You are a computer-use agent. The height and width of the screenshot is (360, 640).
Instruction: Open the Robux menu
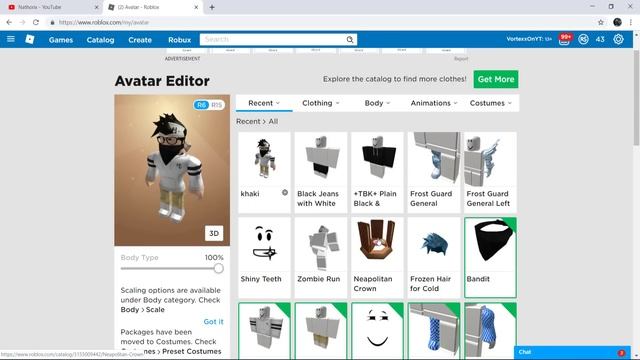point(180,40)
